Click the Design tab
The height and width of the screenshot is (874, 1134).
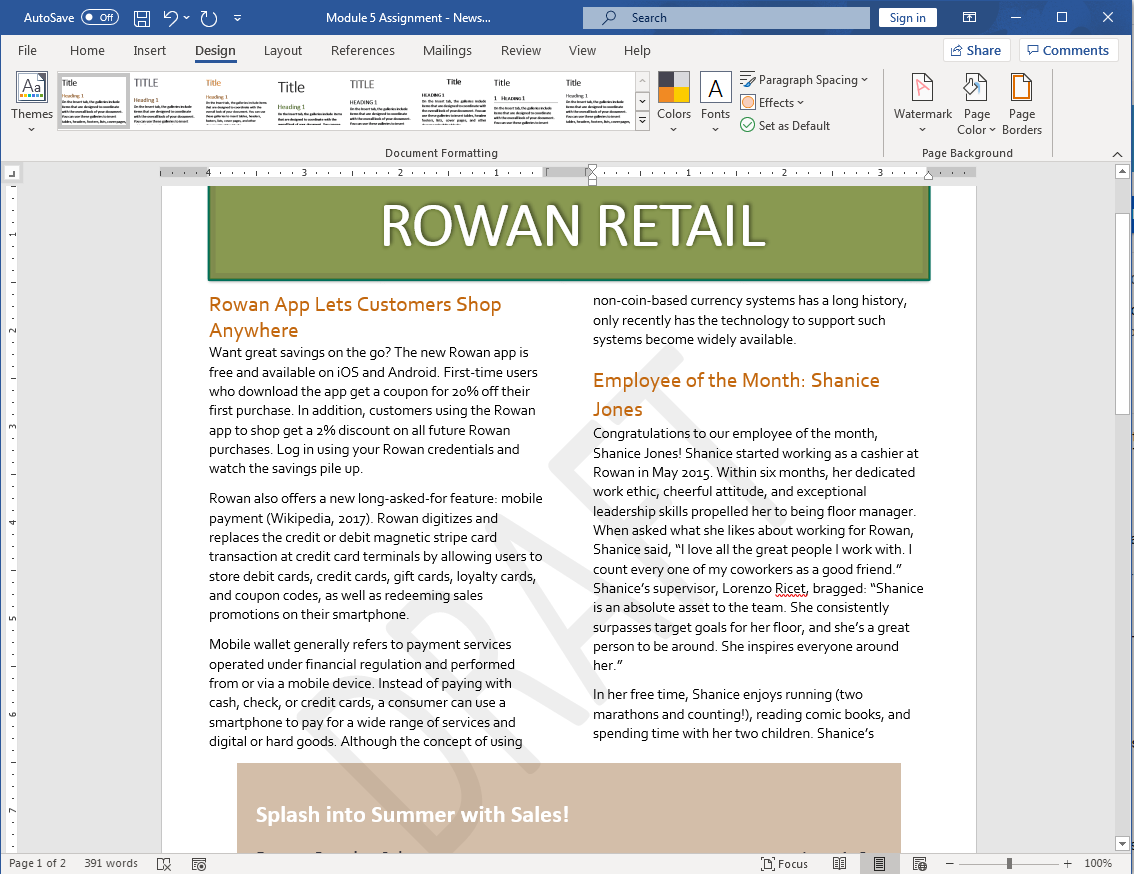pyautogui.click(x=216, y=50)
